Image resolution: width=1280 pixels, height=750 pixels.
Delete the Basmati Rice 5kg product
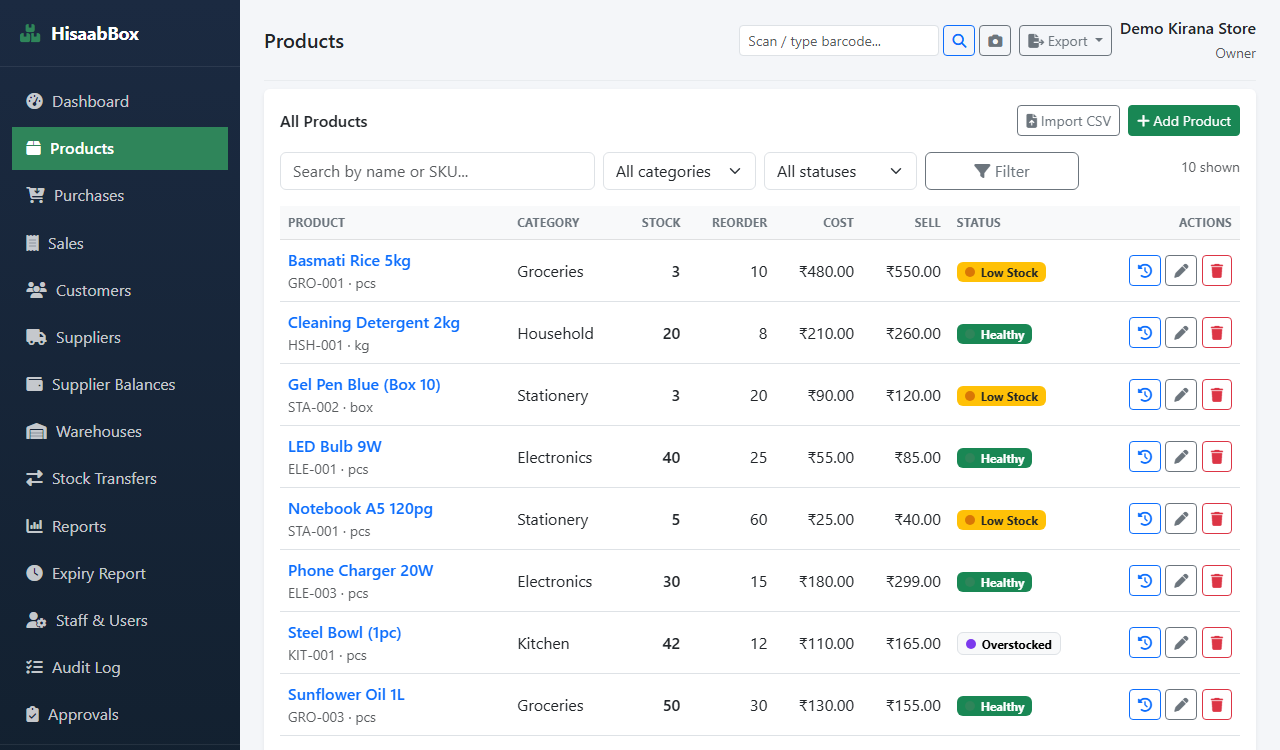(1217, 271)
